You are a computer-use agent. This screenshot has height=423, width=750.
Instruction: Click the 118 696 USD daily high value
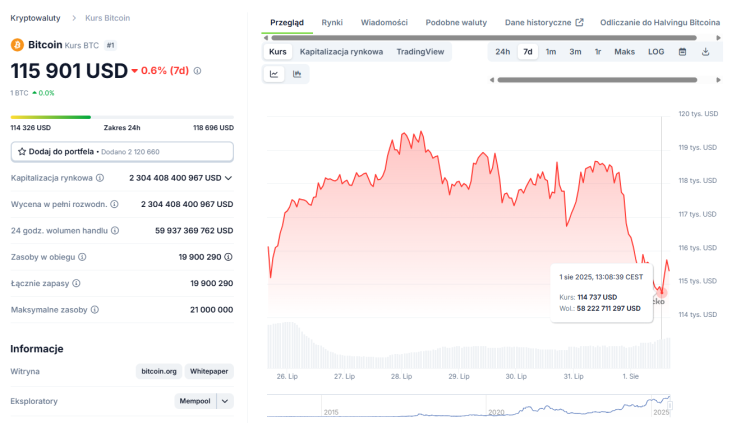(x=213, y=128)
